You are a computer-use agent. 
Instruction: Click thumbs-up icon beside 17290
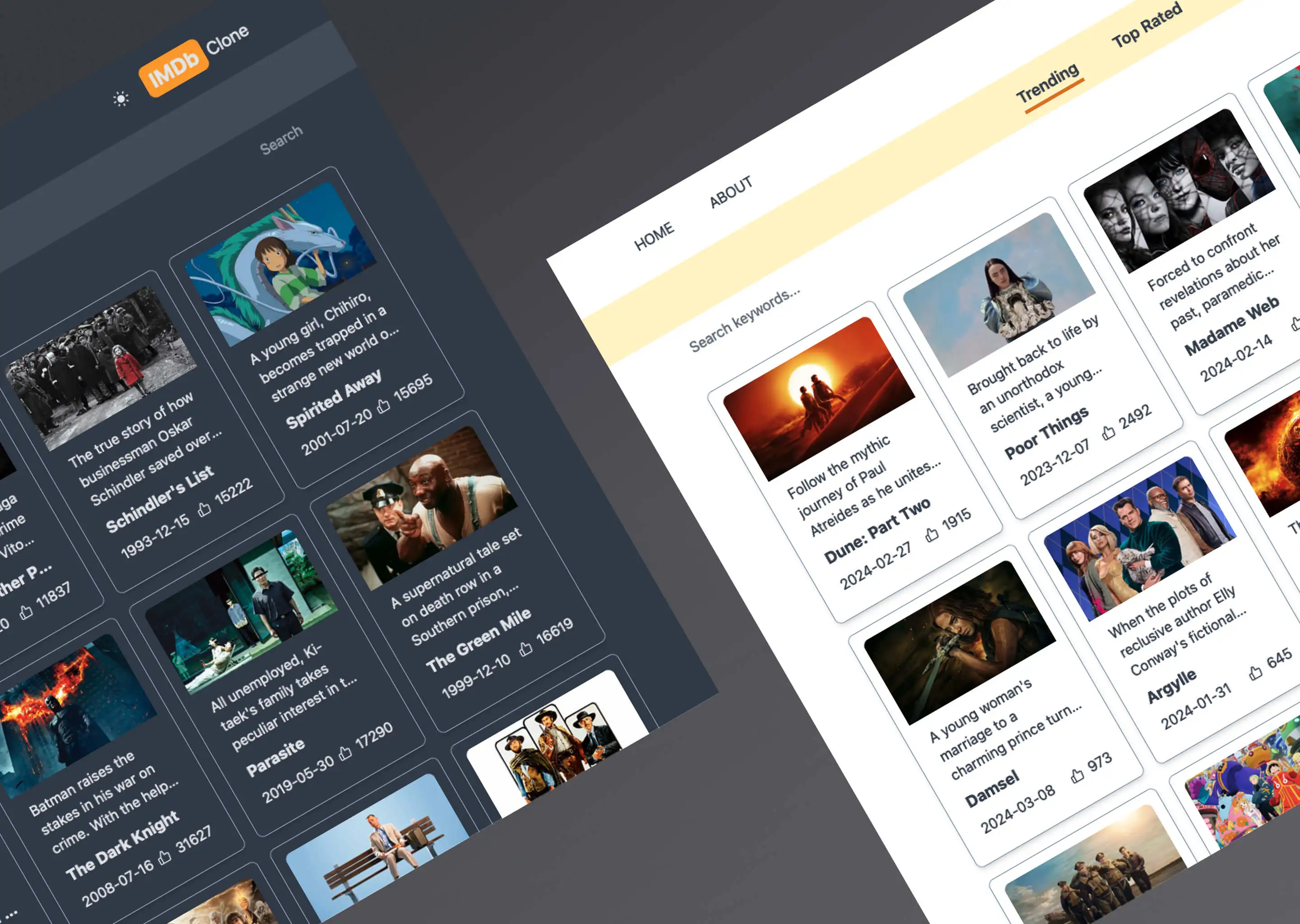coord(345,753)
